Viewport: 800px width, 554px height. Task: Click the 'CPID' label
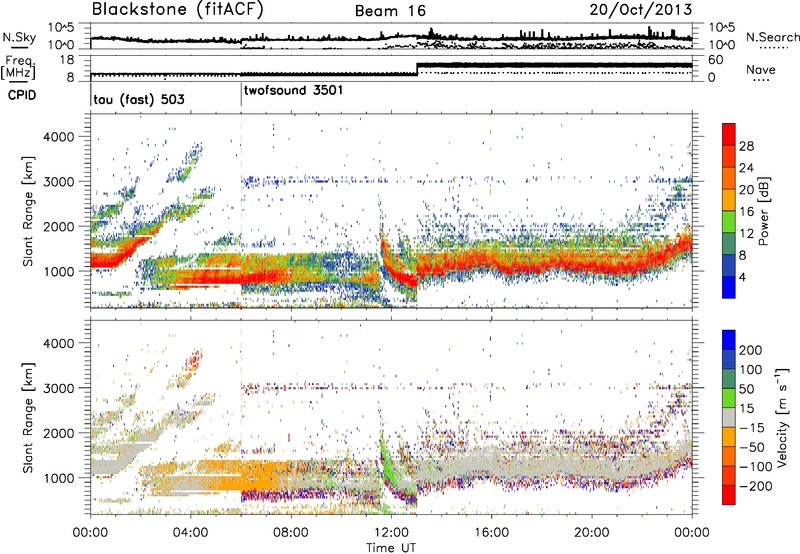point(22,95)
